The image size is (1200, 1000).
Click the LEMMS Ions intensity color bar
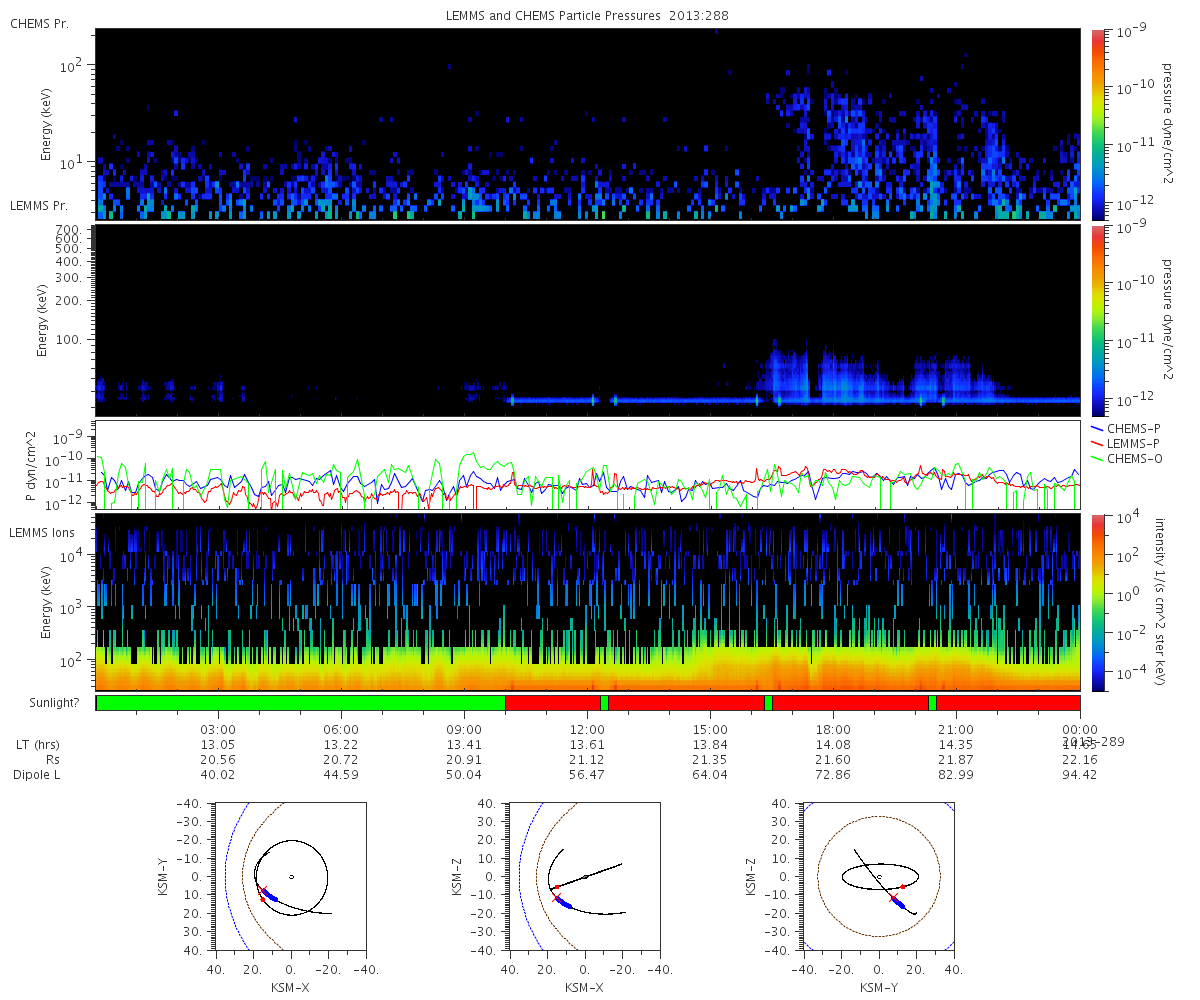pos(1098,602)
